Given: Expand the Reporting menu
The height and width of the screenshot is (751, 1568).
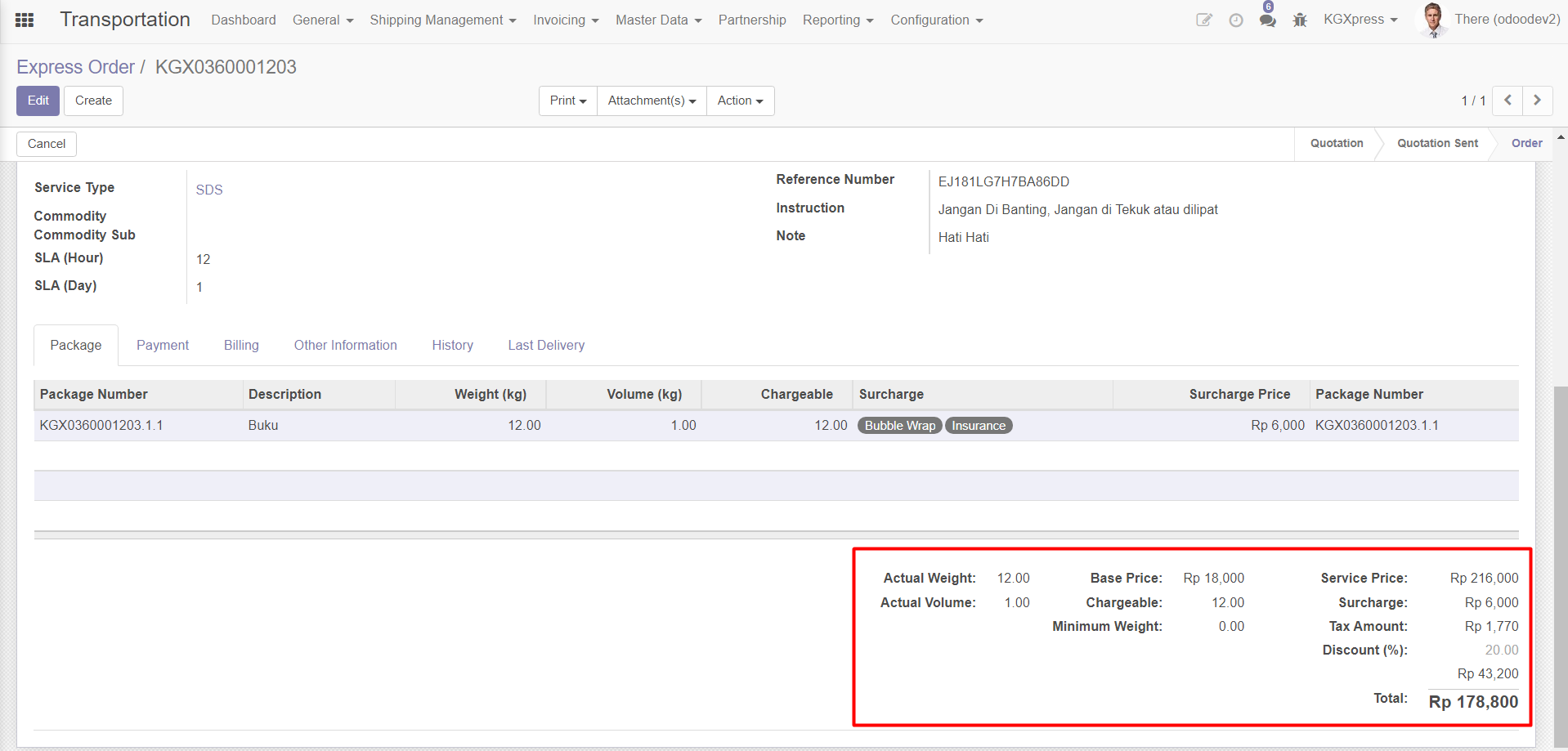Looking at the screenshot, I should (838, 20).
